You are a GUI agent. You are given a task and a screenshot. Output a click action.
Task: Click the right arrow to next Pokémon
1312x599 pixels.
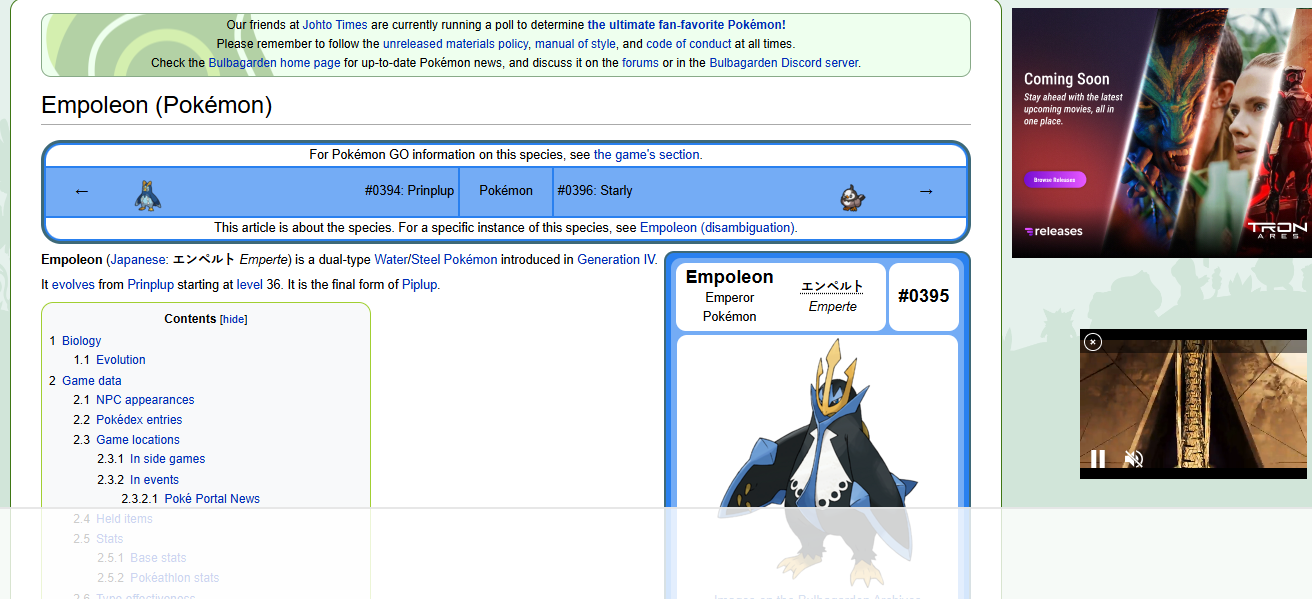tap(926, 191)
